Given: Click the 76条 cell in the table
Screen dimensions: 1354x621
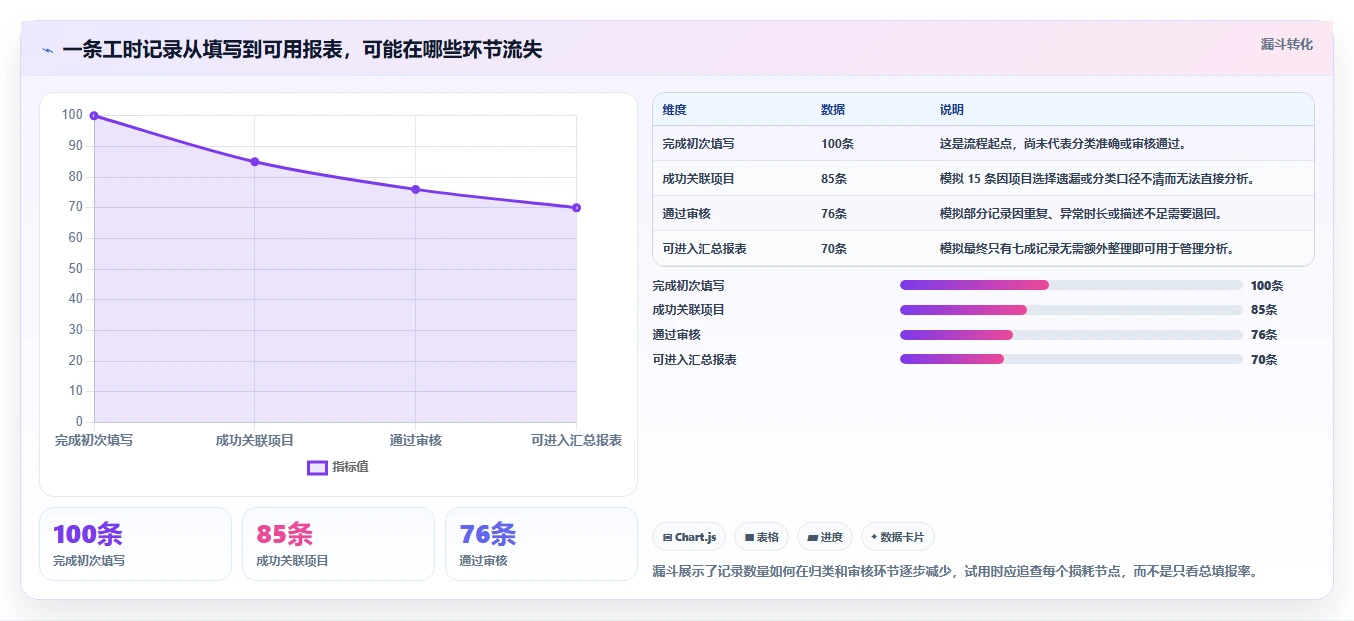Looking at the screenshot, I should tap(834, 214).
